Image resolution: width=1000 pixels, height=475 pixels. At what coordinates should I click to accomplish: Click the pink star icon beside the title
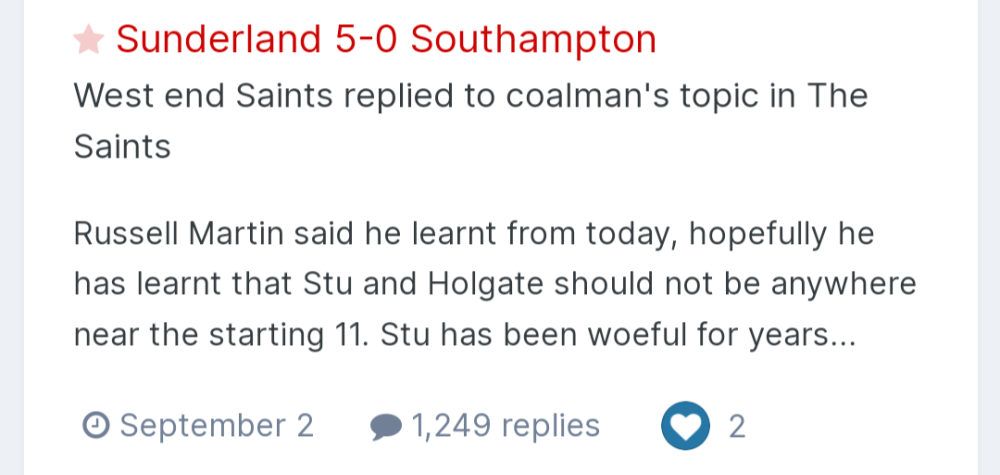point(88,40)
